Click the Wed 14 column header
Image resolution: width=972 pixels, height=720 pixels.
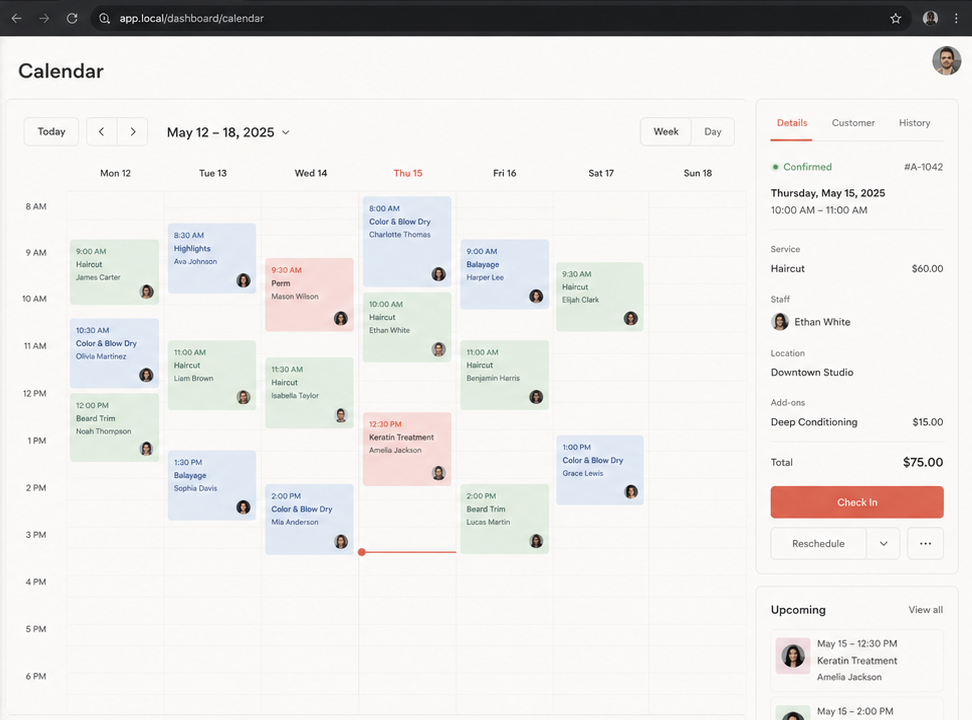coord(311,173)
